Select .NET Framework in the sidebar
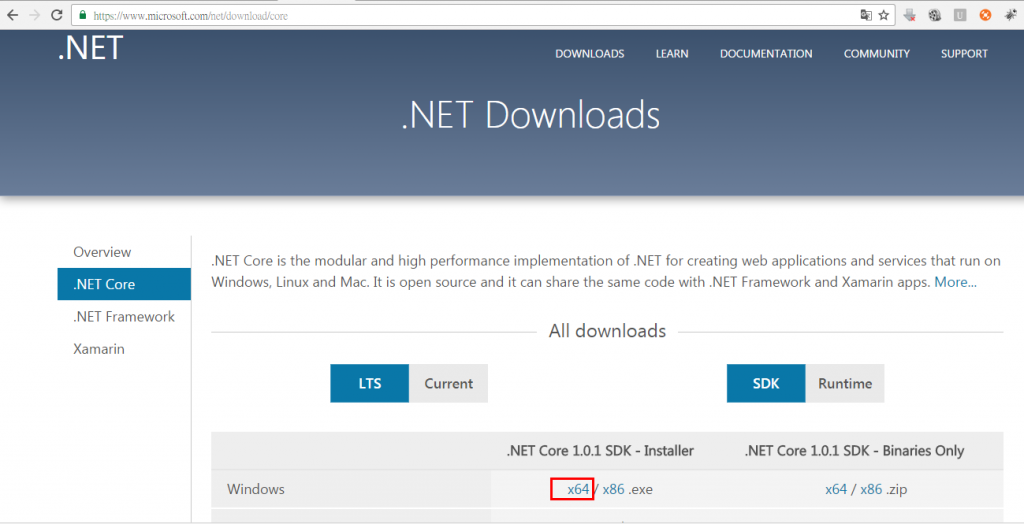This screenshot has width=1024, height=524. (124, 316)
